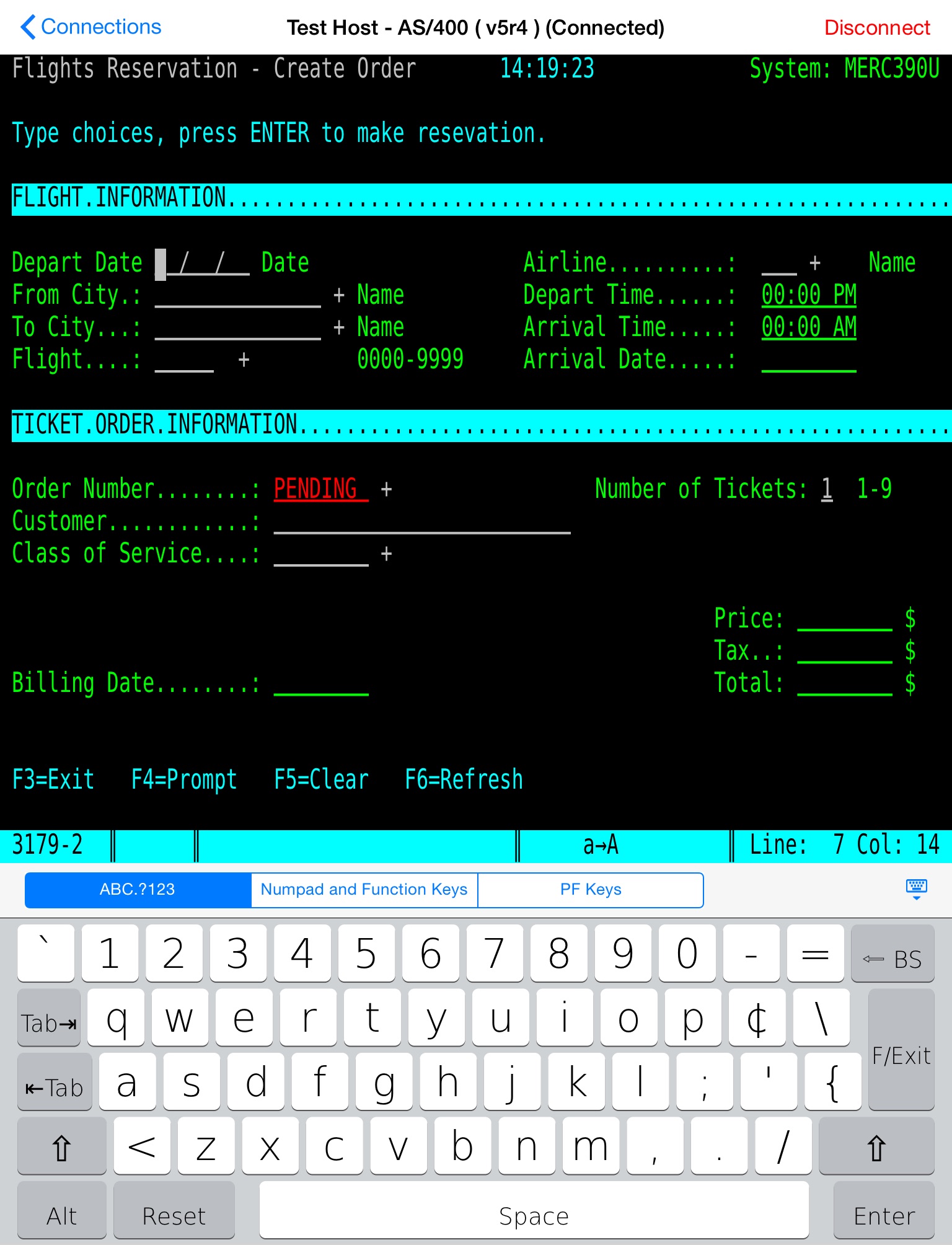Tap the Reset key
Viewport: 952px width, 1245px height.
point(174,1211)
